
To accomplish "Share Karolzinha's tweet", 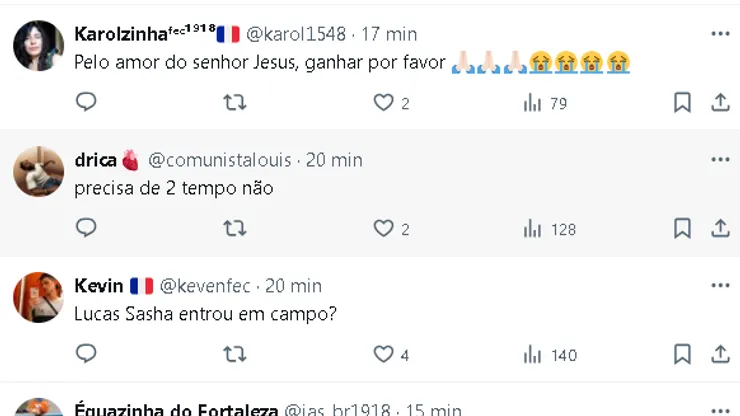I will [720, 102].
